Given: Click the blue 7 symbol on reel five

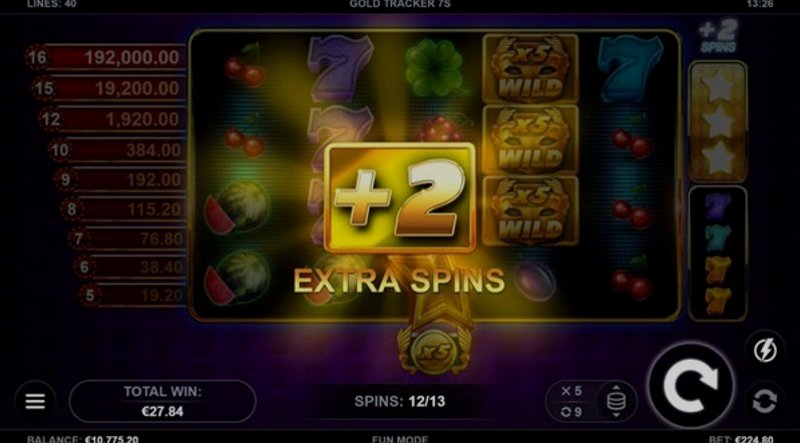Looking at the screenshot, I should tap(630, 68).
